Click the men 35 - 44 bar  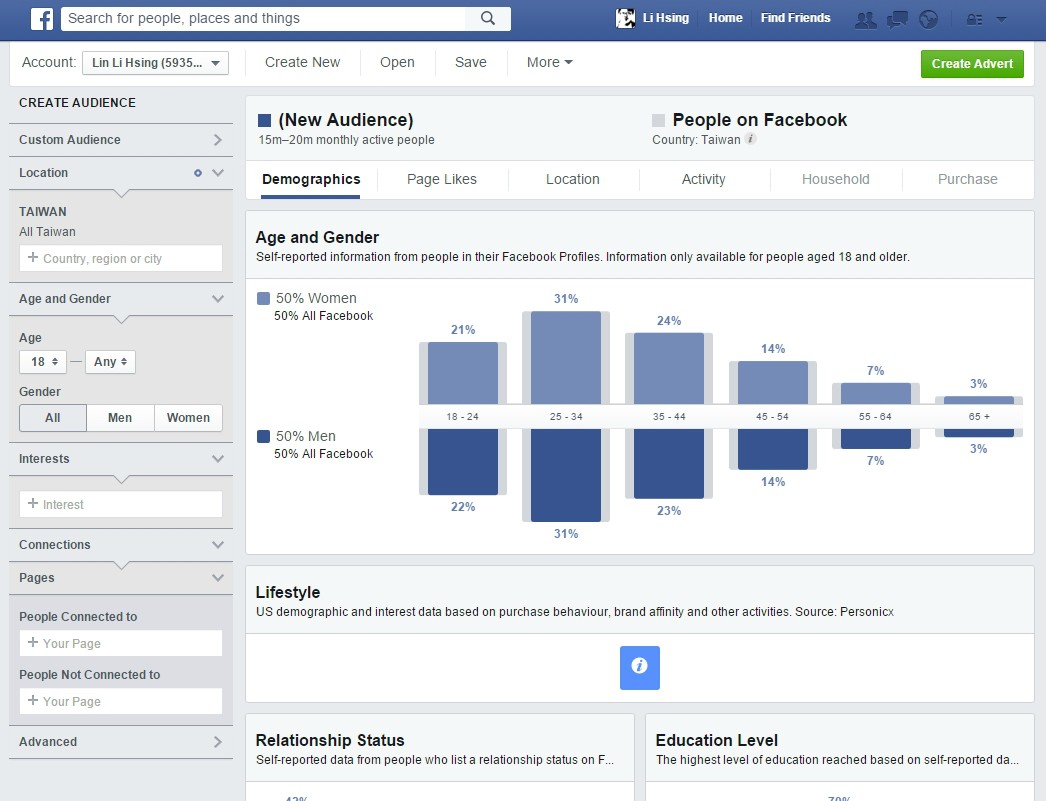[x=669, y=464]
